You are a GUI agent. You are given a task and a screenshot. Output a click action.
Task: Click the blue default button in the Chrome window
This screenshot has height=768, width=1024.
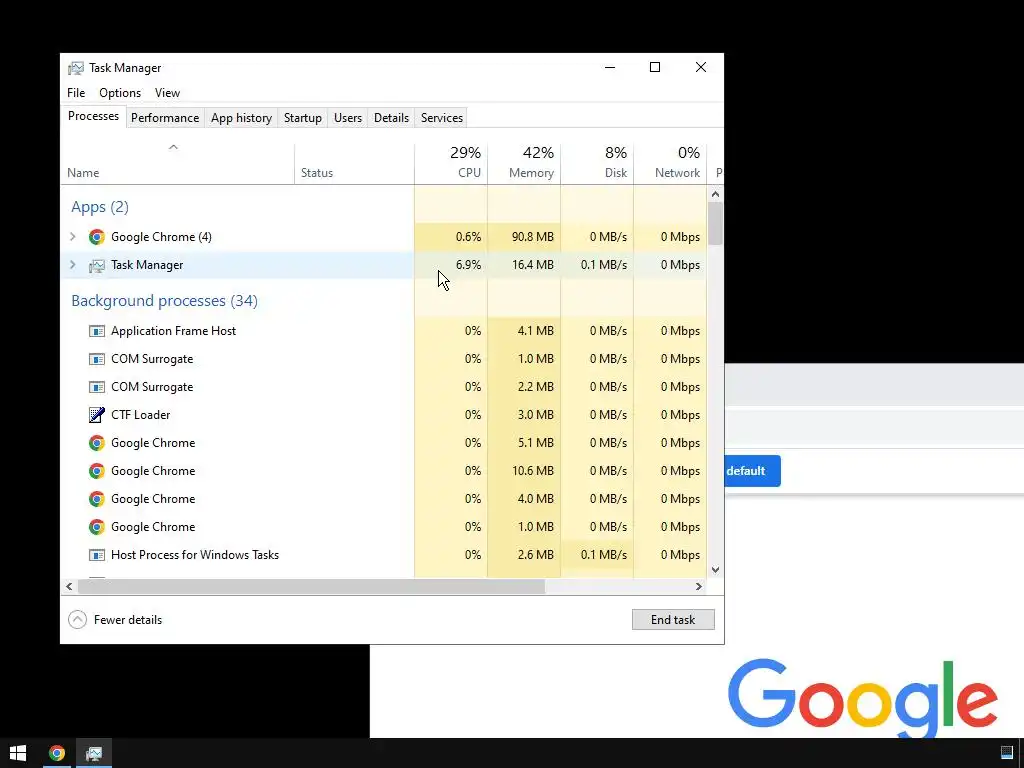tap(752, 471)
